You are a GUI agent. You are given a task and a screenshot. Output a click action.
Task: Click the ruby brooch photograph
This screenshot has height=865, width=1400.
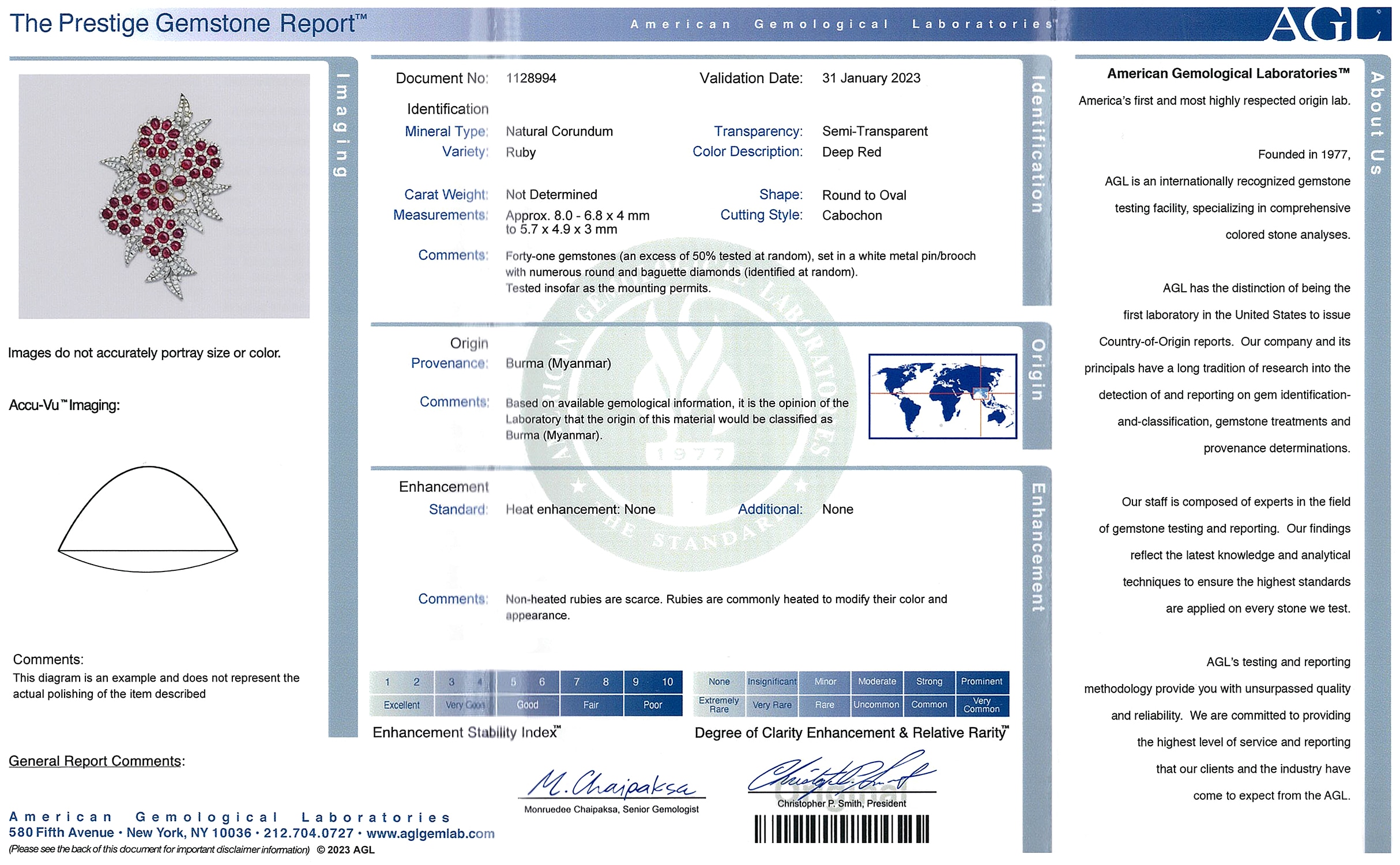coord(164,196)
